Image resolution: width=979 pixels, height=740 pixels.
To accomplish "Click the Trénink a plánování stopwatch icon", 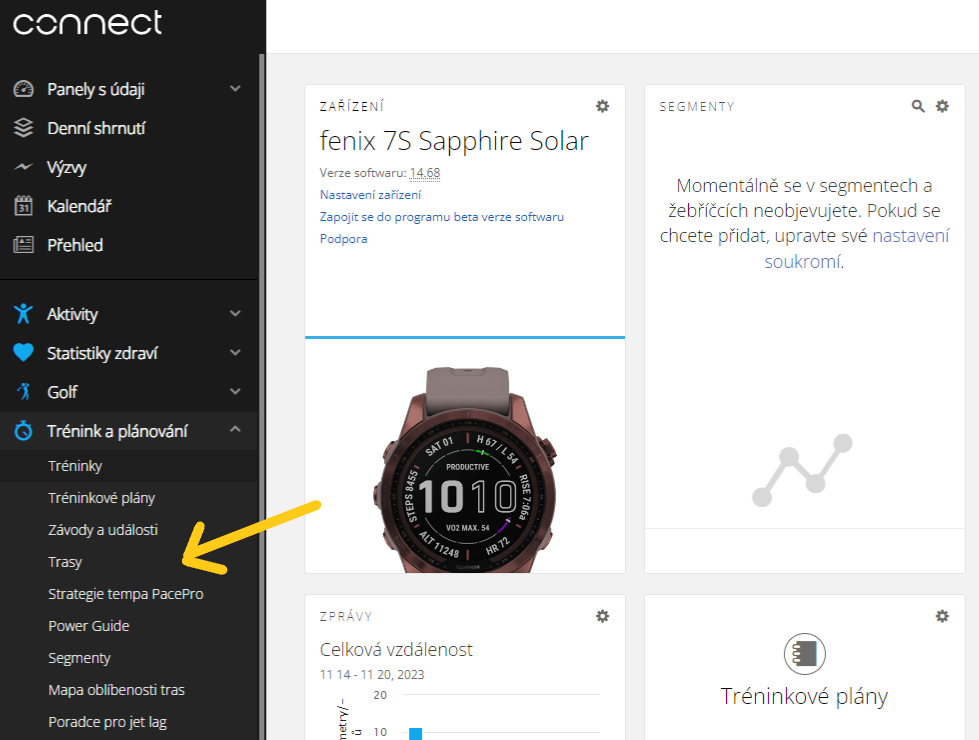I will pyautogui.click(x=24, y=431).
